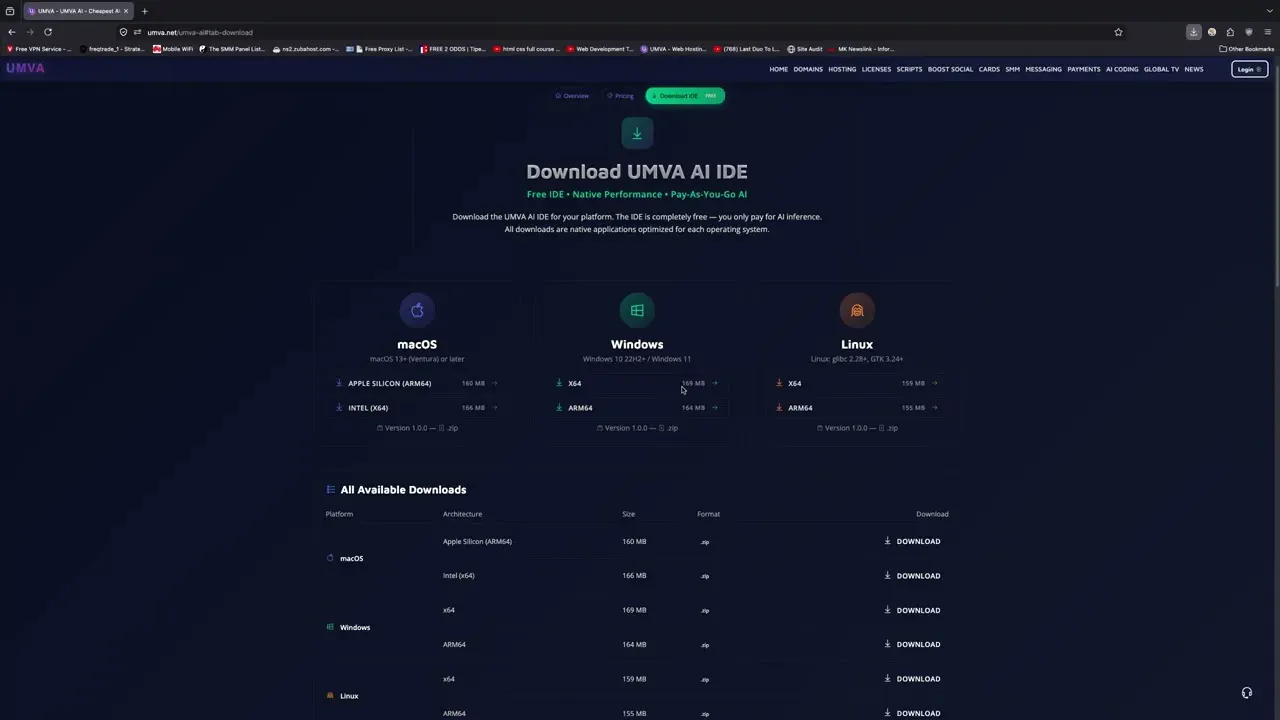Download macOS Intel (X64) from card
This screenshot has width=1280, height=720.
[417, 408]
